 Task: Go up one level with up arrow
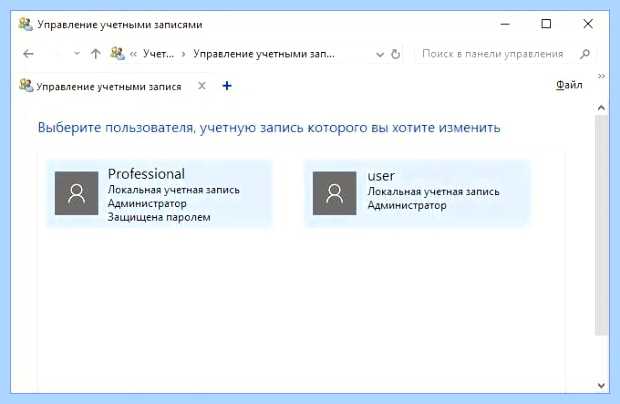point(95,54)
